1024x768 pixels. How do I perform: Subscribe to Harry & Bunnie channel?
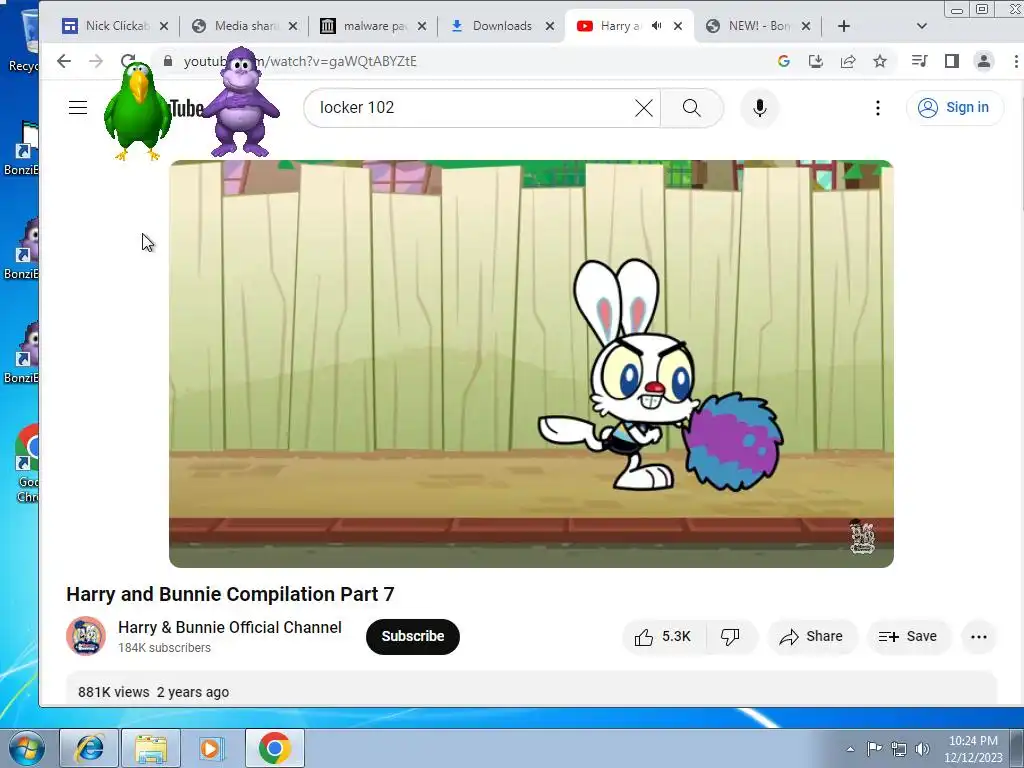(413, 637)
